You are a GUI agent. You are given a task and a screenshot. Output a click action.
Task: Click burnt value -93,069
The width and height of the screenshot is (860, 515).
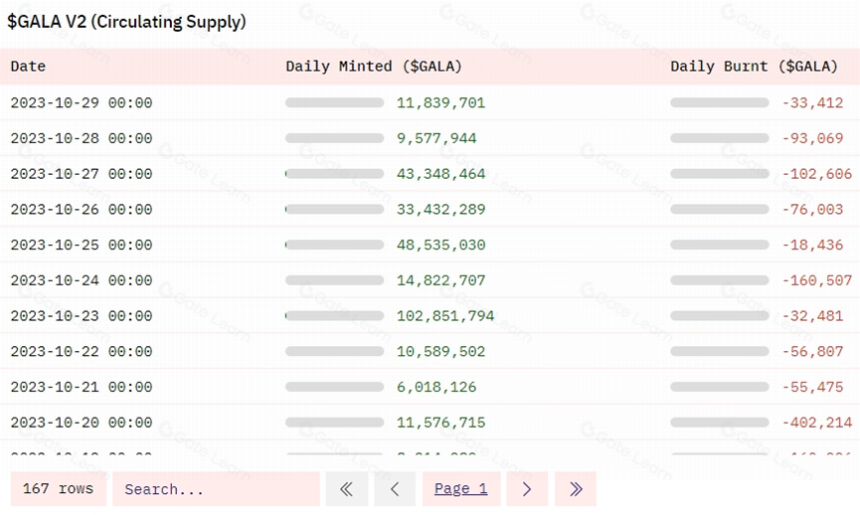click(x=812, y=138)
